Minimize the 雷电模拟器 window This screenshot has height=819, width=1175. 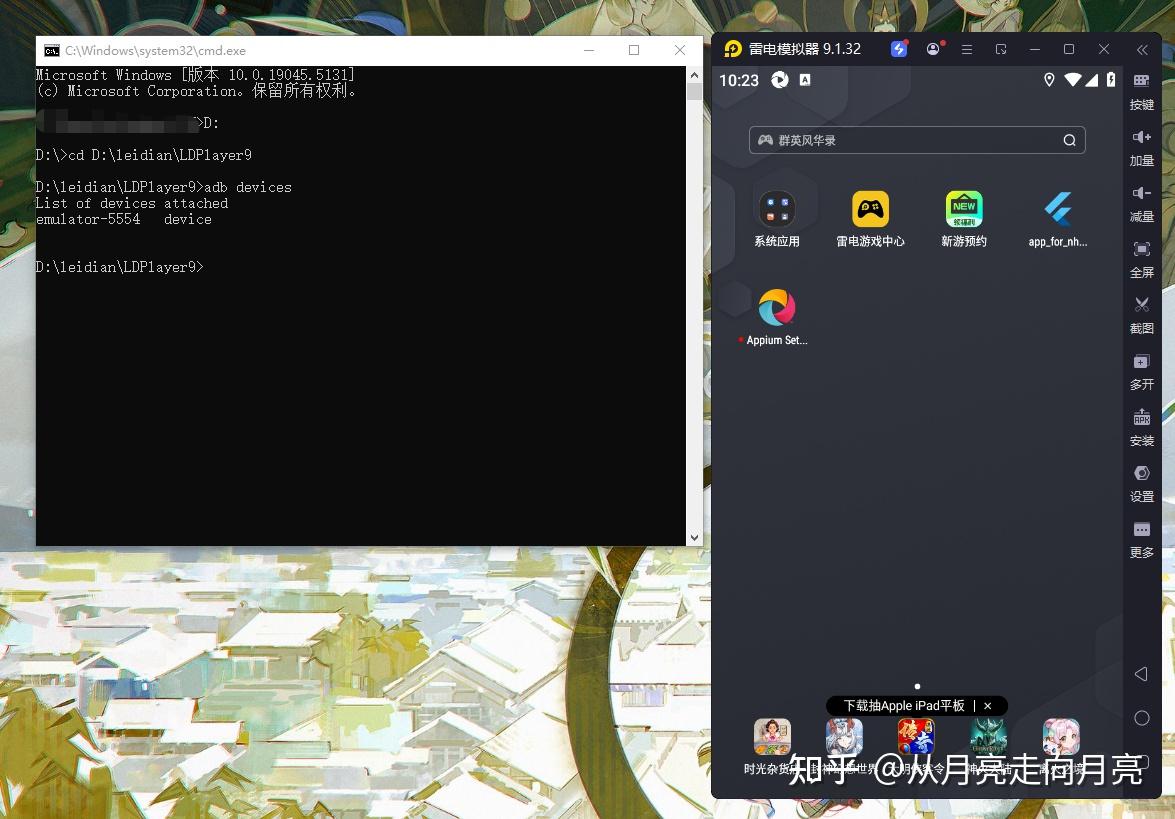1035,49
